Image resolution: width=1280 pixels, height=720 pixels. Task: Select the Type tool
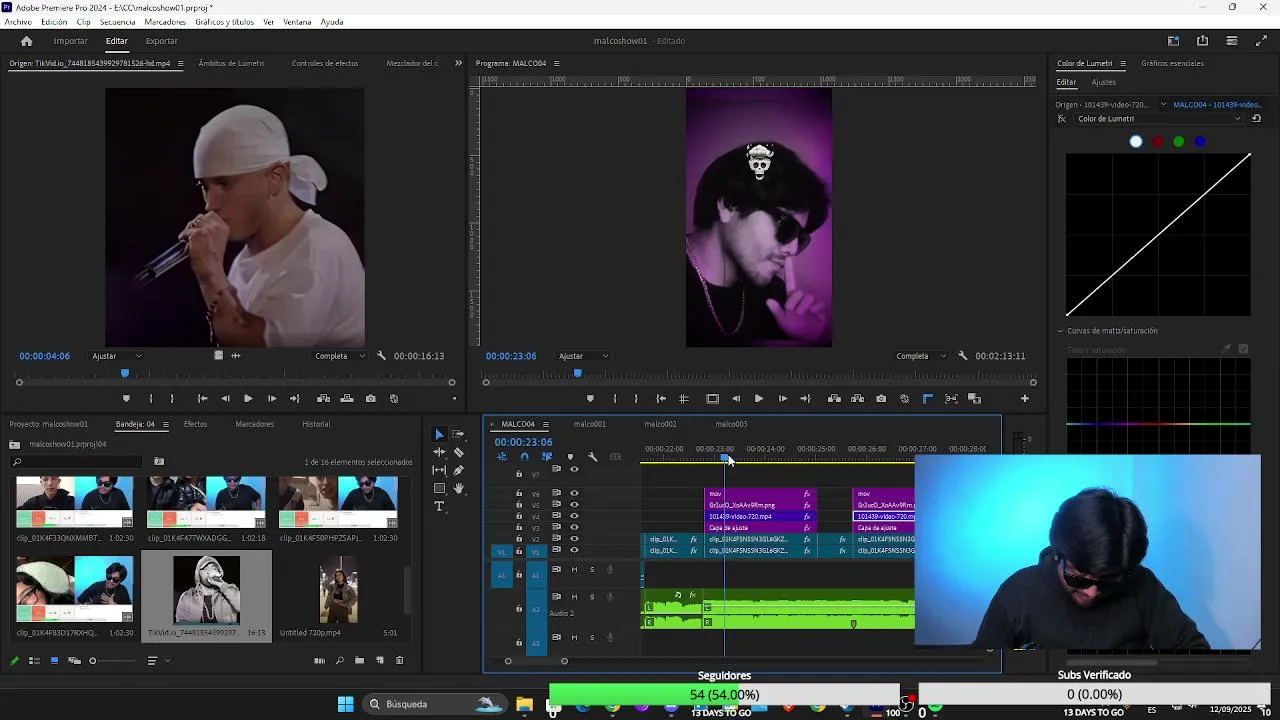point(439,507)
